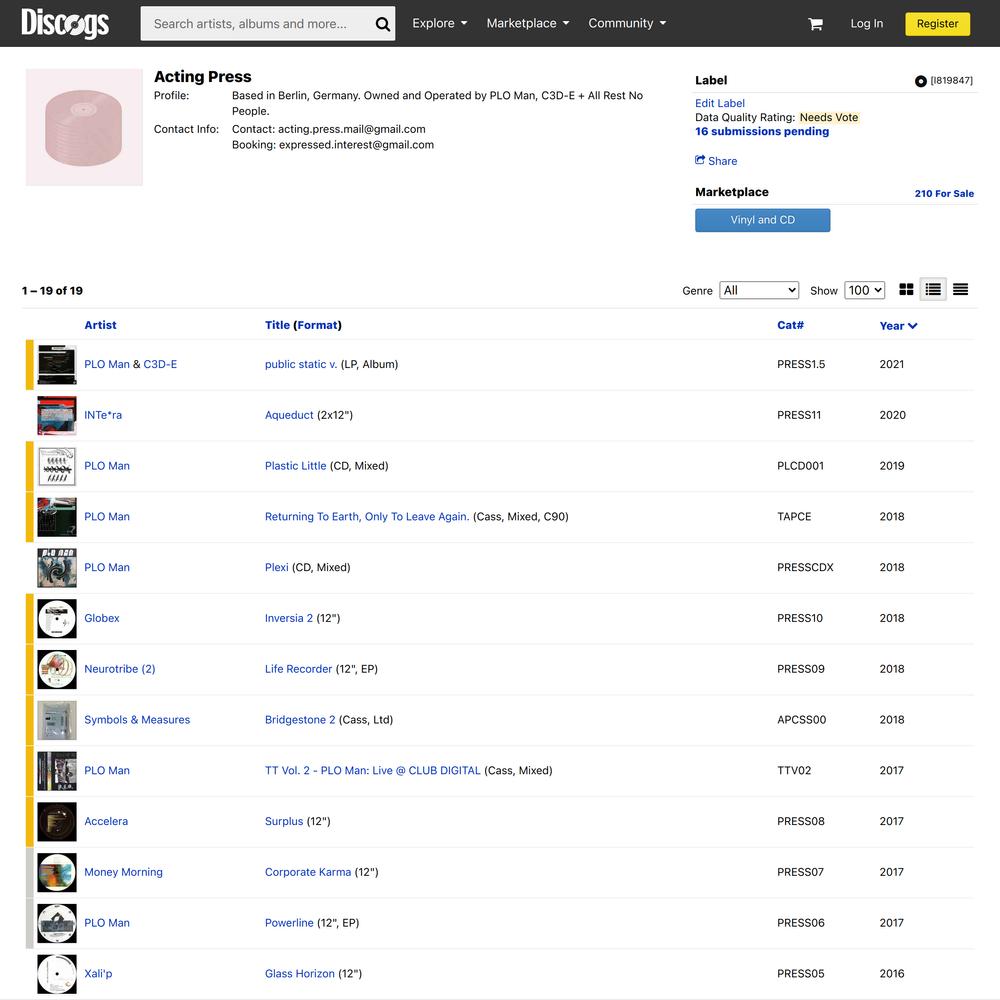The height and width of the screenshot is (1000, 1000).
Task: Open the Plastic Little cover thumbnail
Action: point(57,466)
